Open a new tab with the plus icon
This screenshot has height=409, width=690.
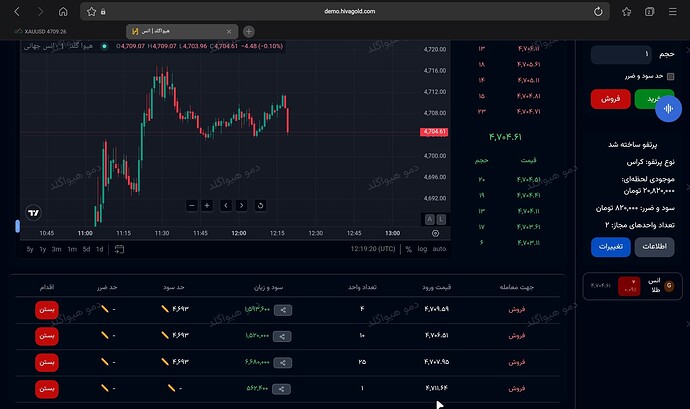pos(249,31)
